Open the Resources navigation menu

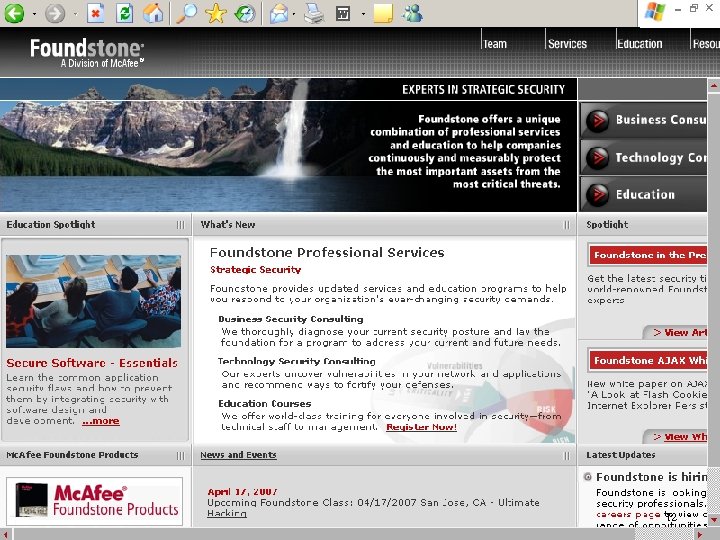[706, 44]
